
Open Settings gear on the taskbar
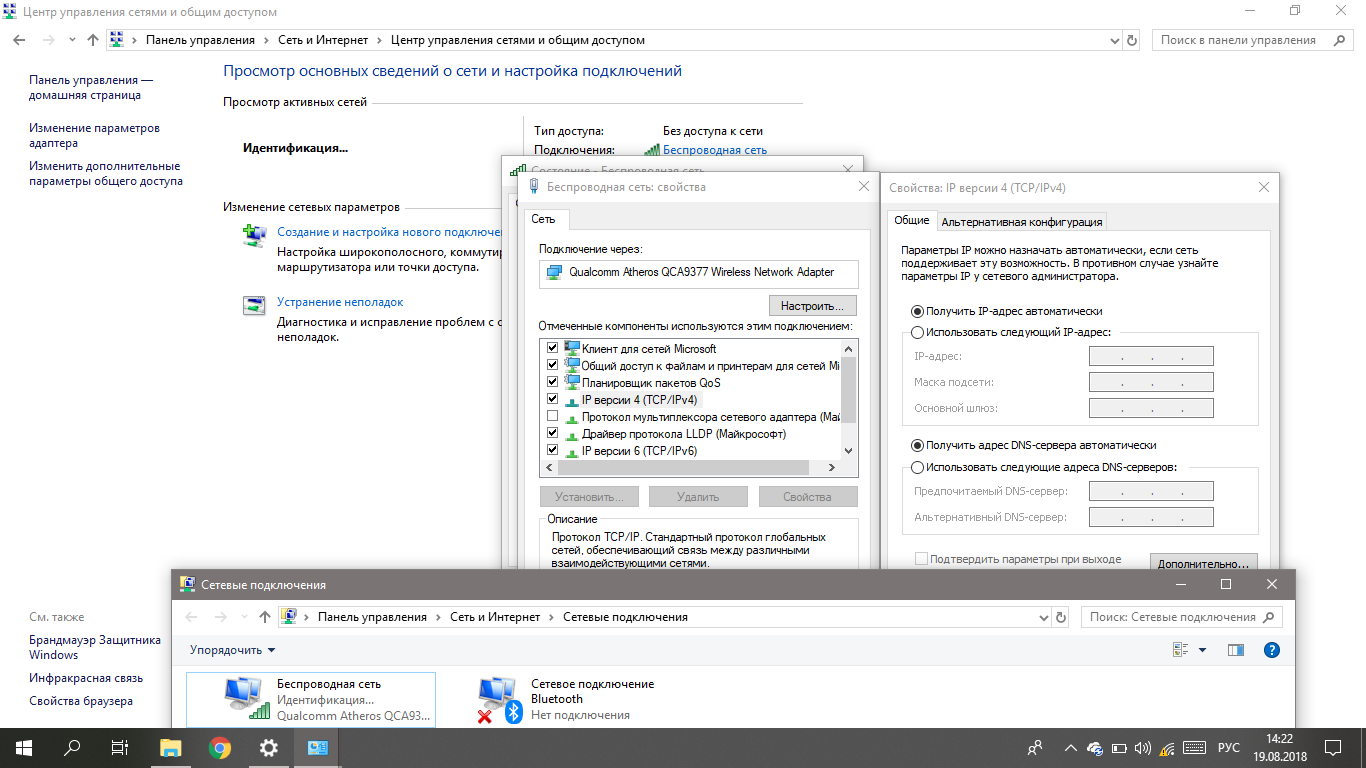268,747
